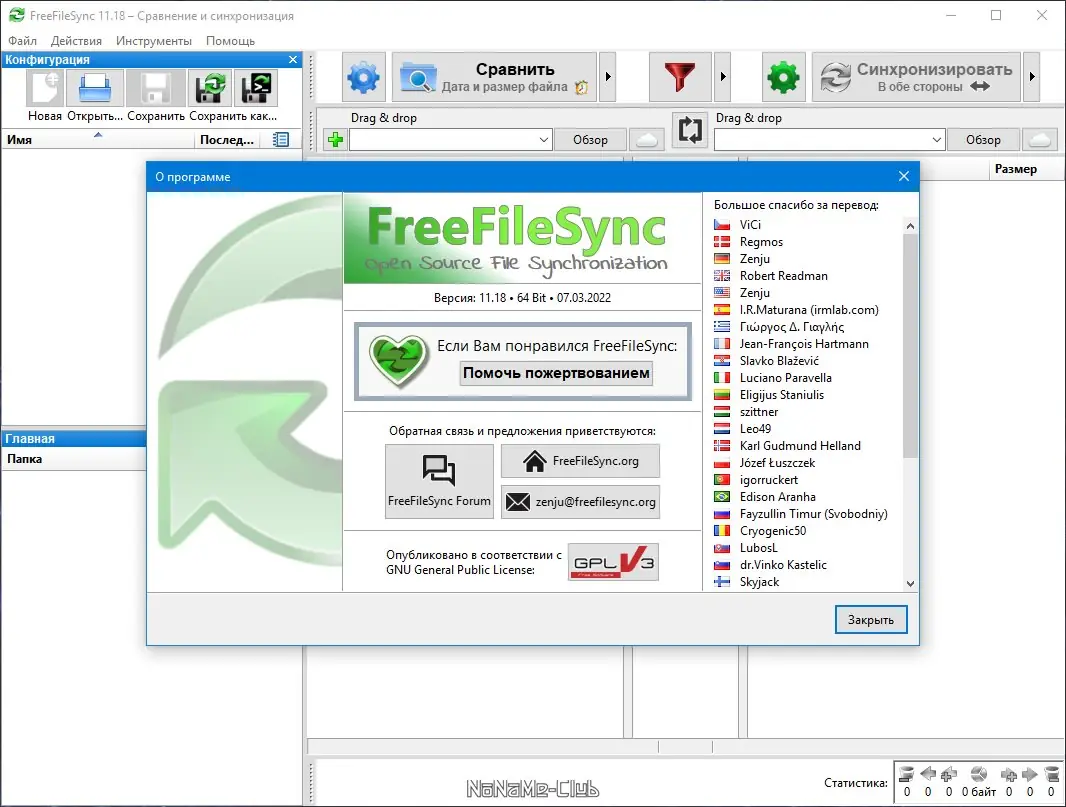Click the zenju@freefilesync.org email button
Image resolution: width=1066 pixels, height=807 pixels.
[580, 502]
